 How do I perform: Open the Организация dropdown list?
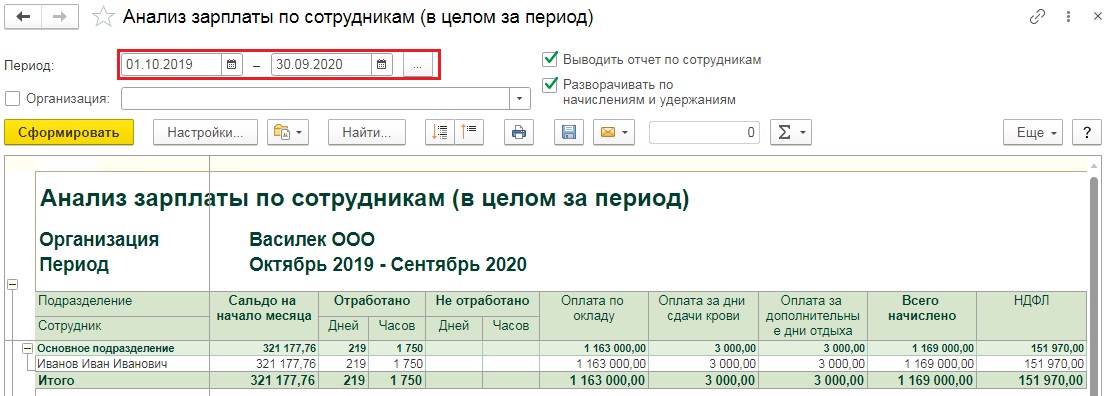521,99
